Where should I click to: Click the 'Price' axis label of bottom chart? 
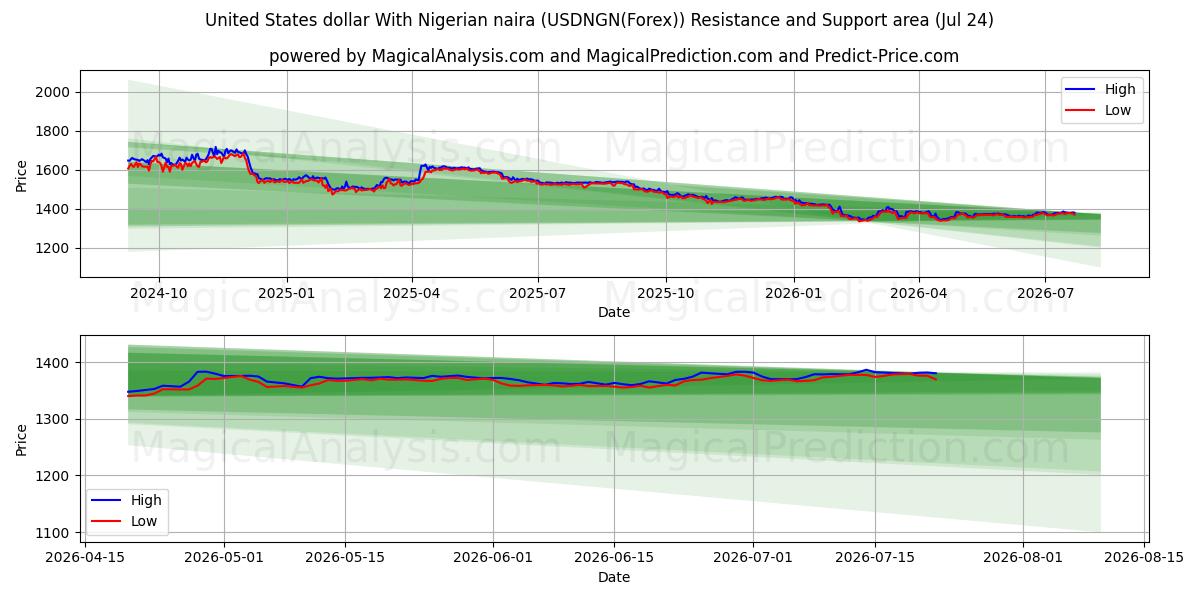[x=22, y=440]
